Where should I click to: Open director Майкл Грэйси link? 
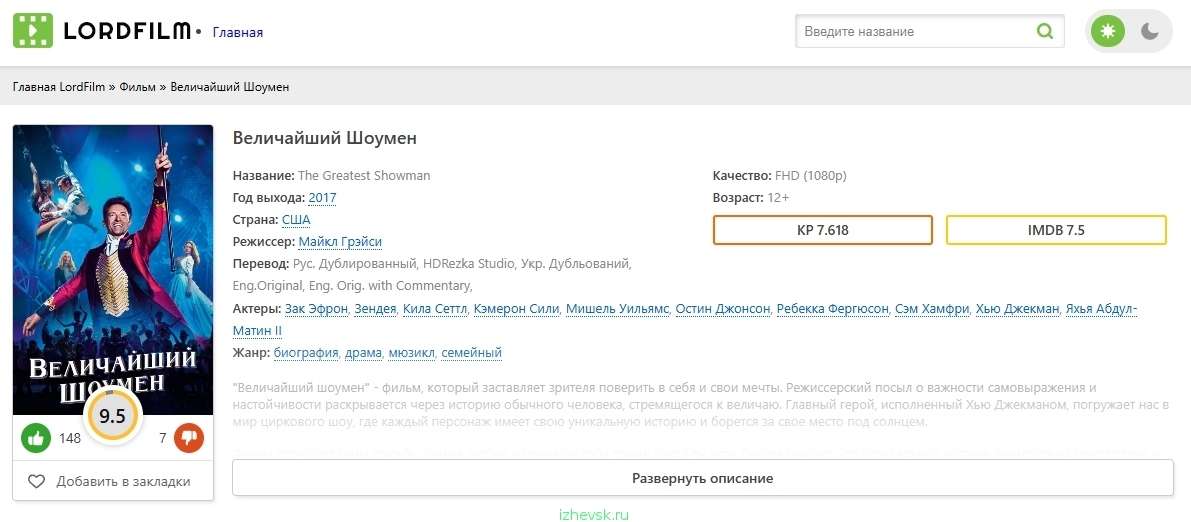(x=340, y=242)
